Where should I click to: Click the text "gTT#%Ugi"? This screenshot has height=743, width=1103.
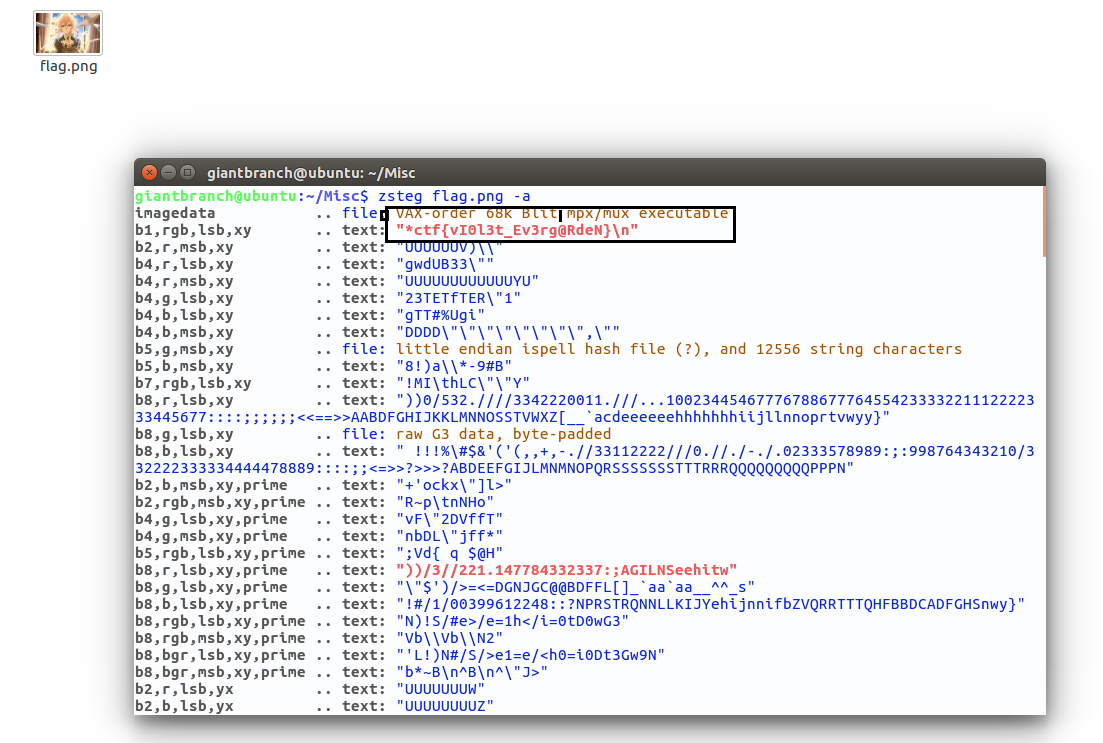[441, 315]
